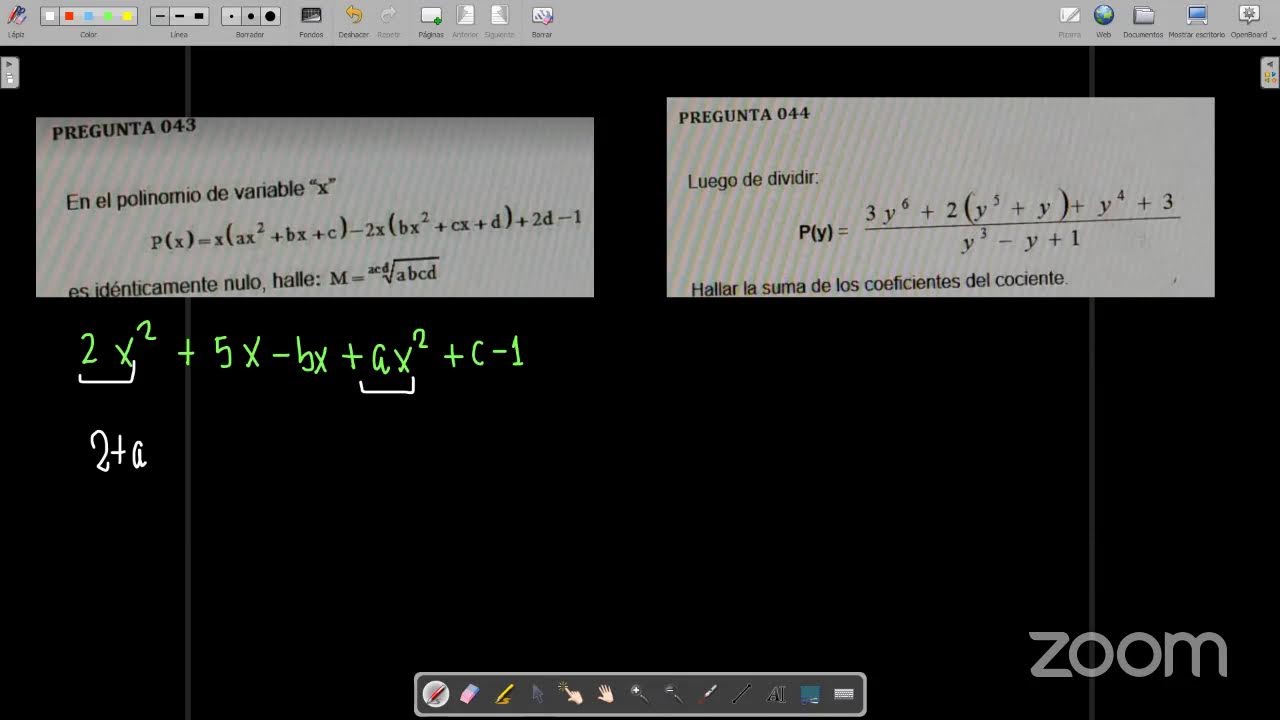The image size is (1280, 720).
Task: Add a page with Páginas
Action: pos(431,20)
